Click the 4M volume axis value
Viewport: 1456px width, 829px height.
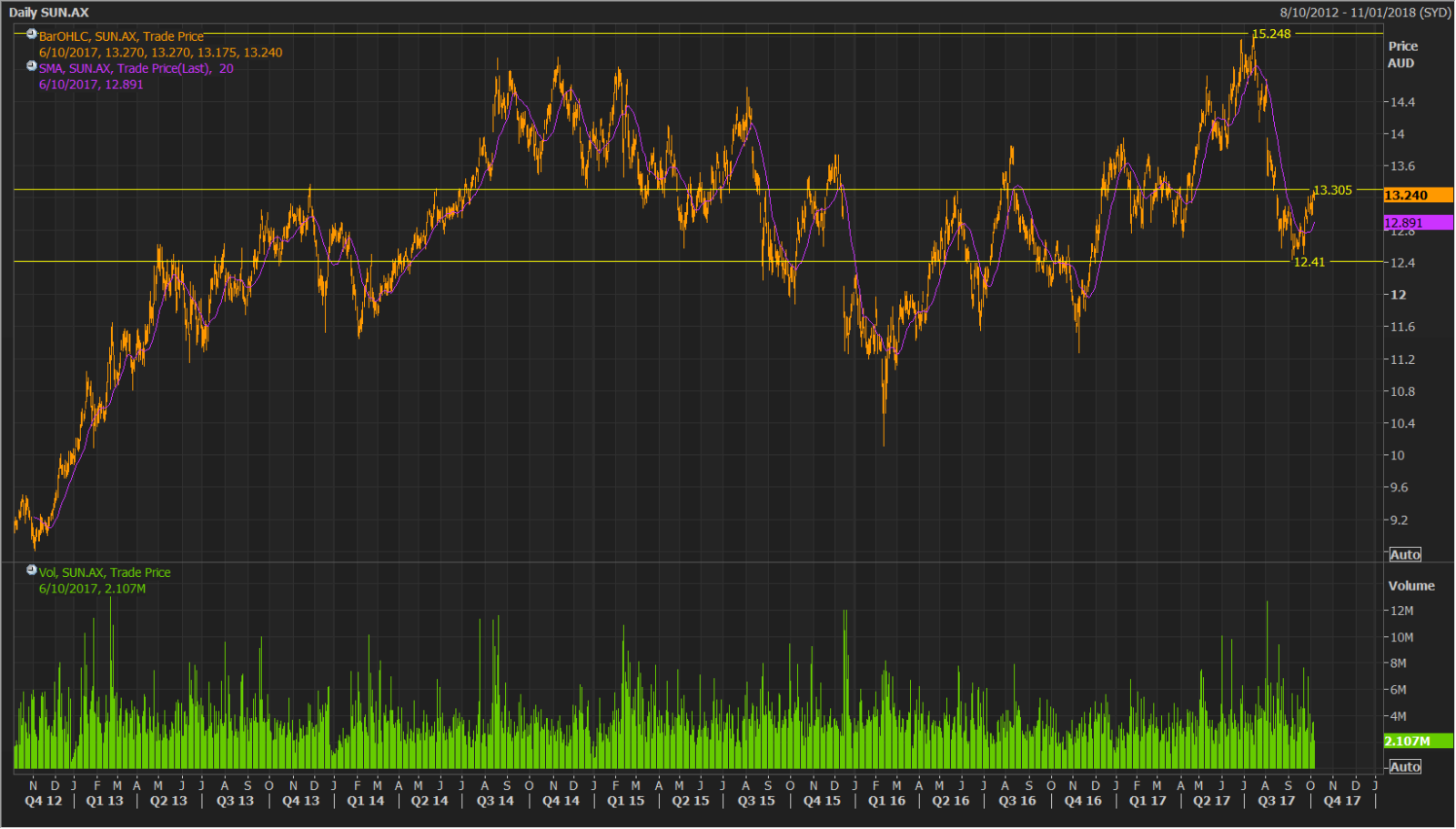pos(1398,716)
